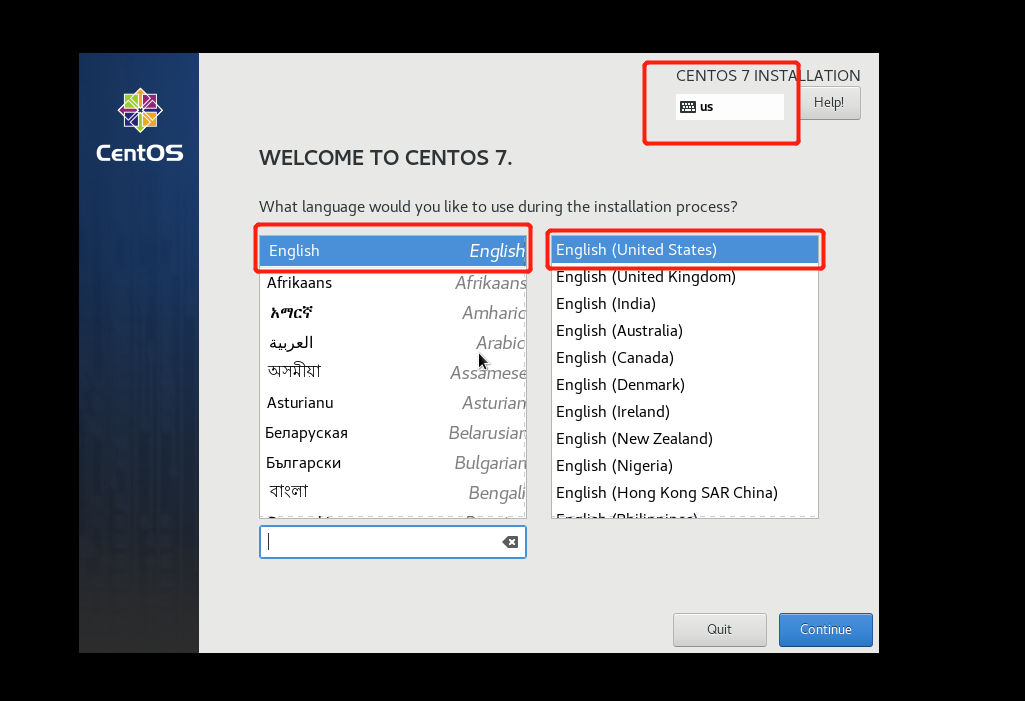Choose English (Canada) locale
This screenshot has width=1025, height=701.
pyautogui.click(x=684, y=358)
